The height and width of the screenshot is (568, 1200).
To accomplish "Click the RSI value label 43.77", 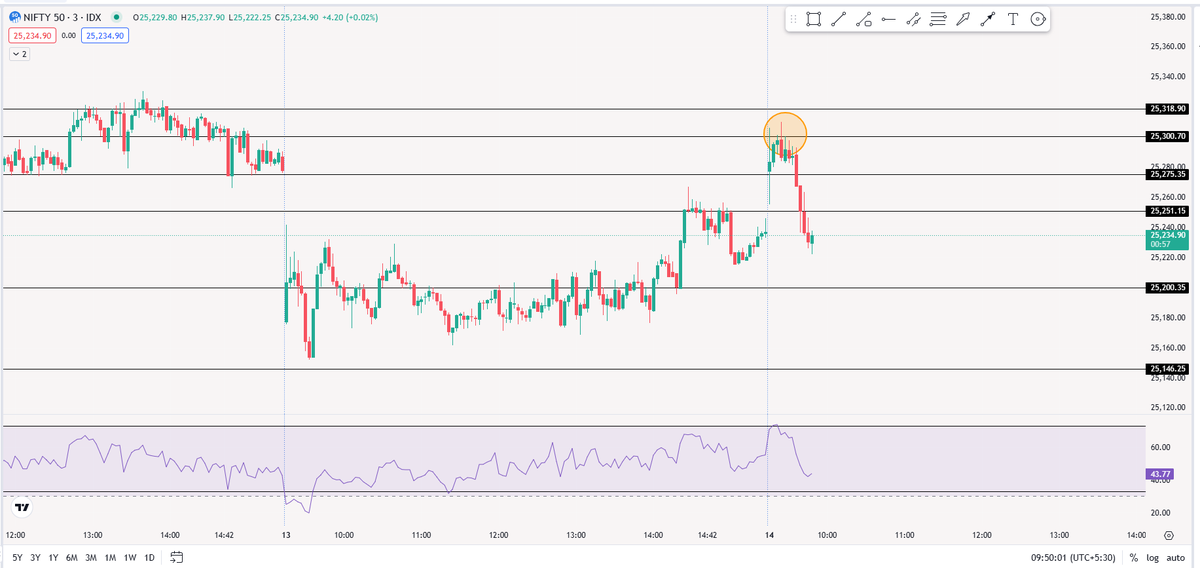I will tap(1160, 474).
